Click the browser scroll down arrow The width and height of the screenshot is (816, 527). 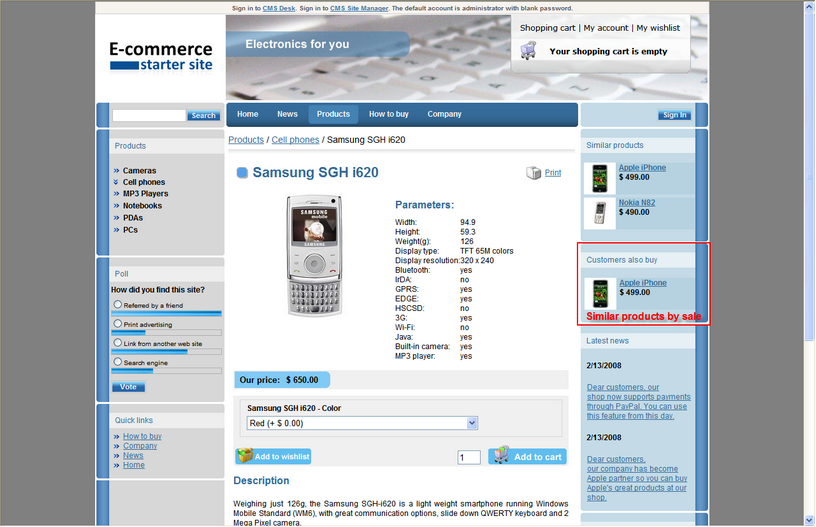(809, 520)
